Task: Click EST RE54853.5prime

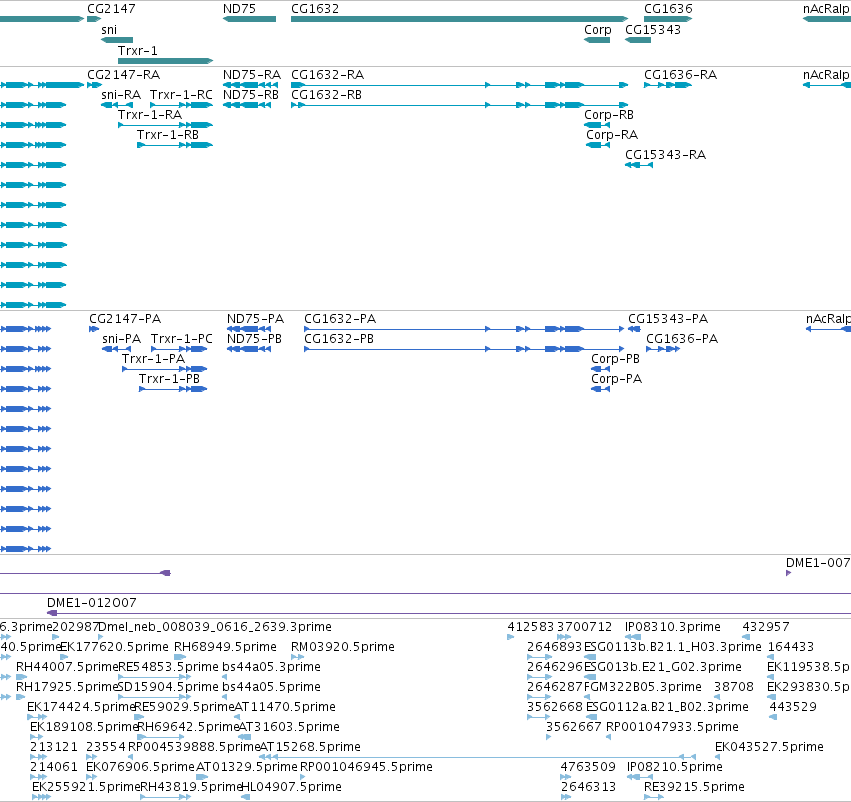Action: tap(168, 667)
